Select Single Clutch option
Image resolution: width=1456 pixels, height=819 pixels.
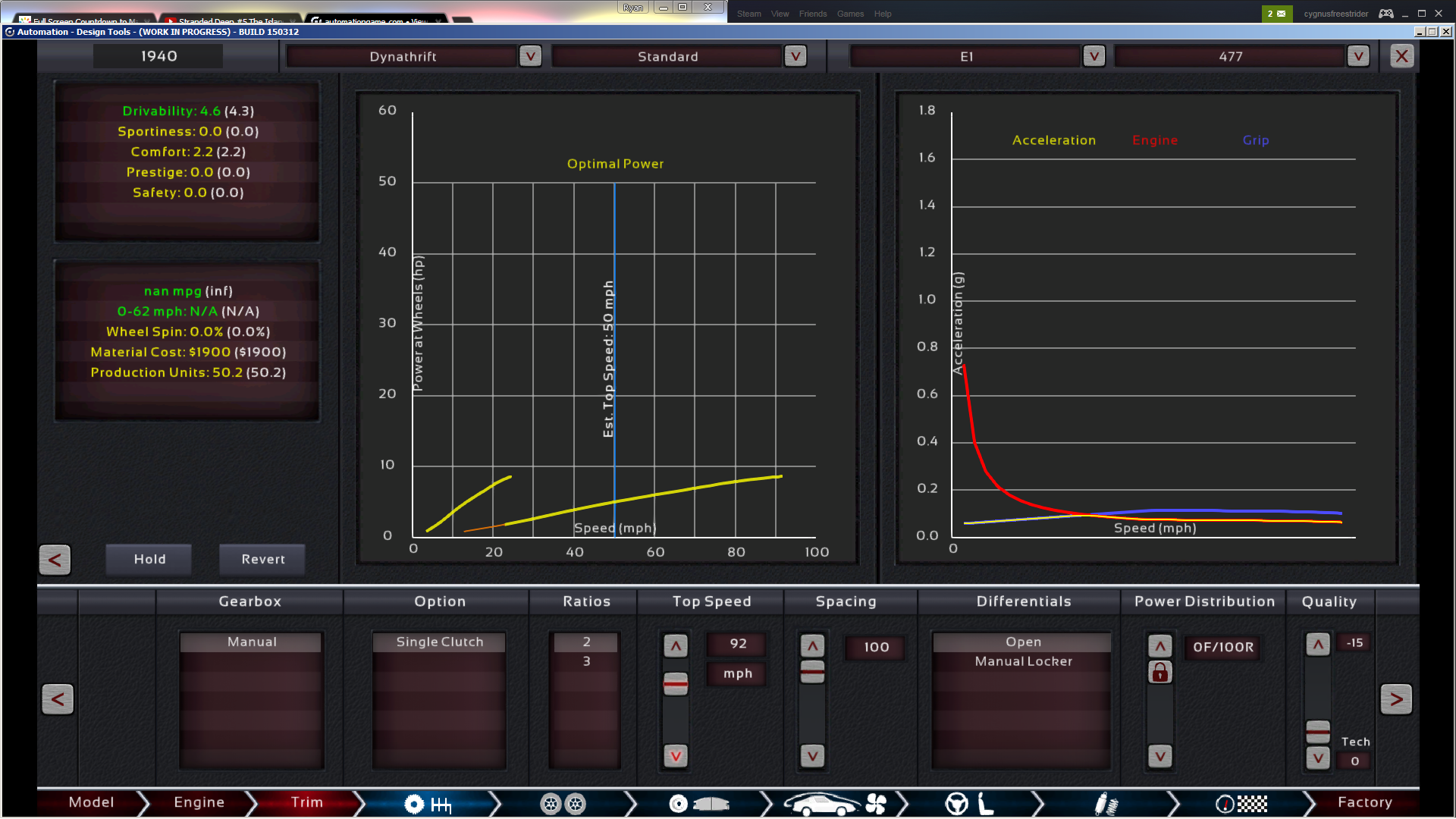[x=439, y=642]
